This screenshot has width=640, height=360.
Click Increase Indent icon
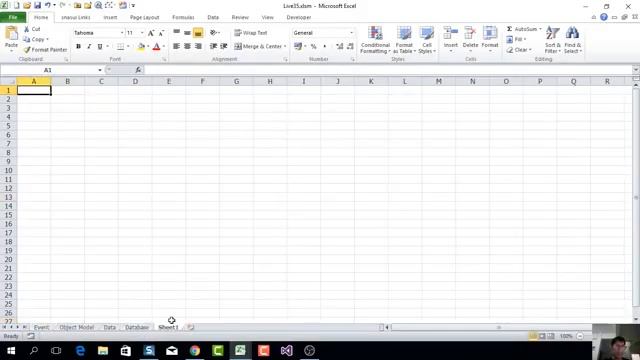224,47
